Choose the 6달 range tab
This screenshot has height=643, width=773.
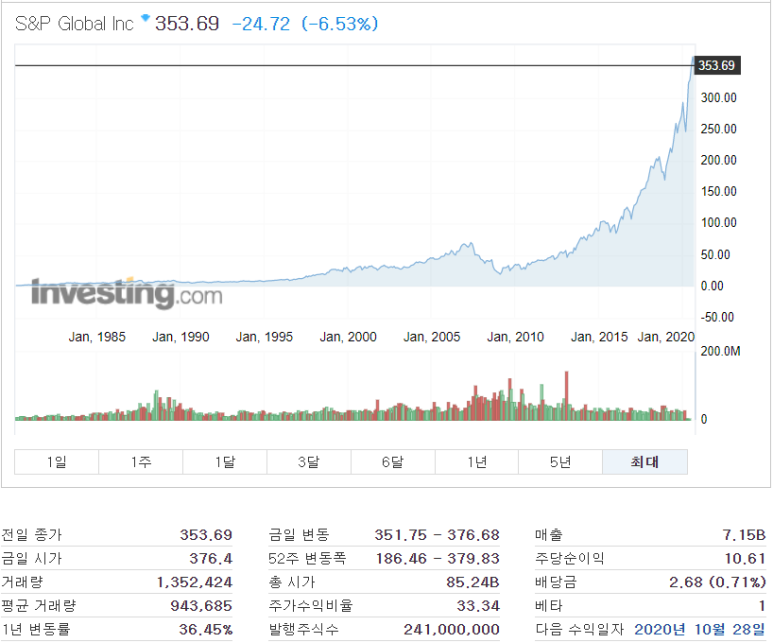393,462
